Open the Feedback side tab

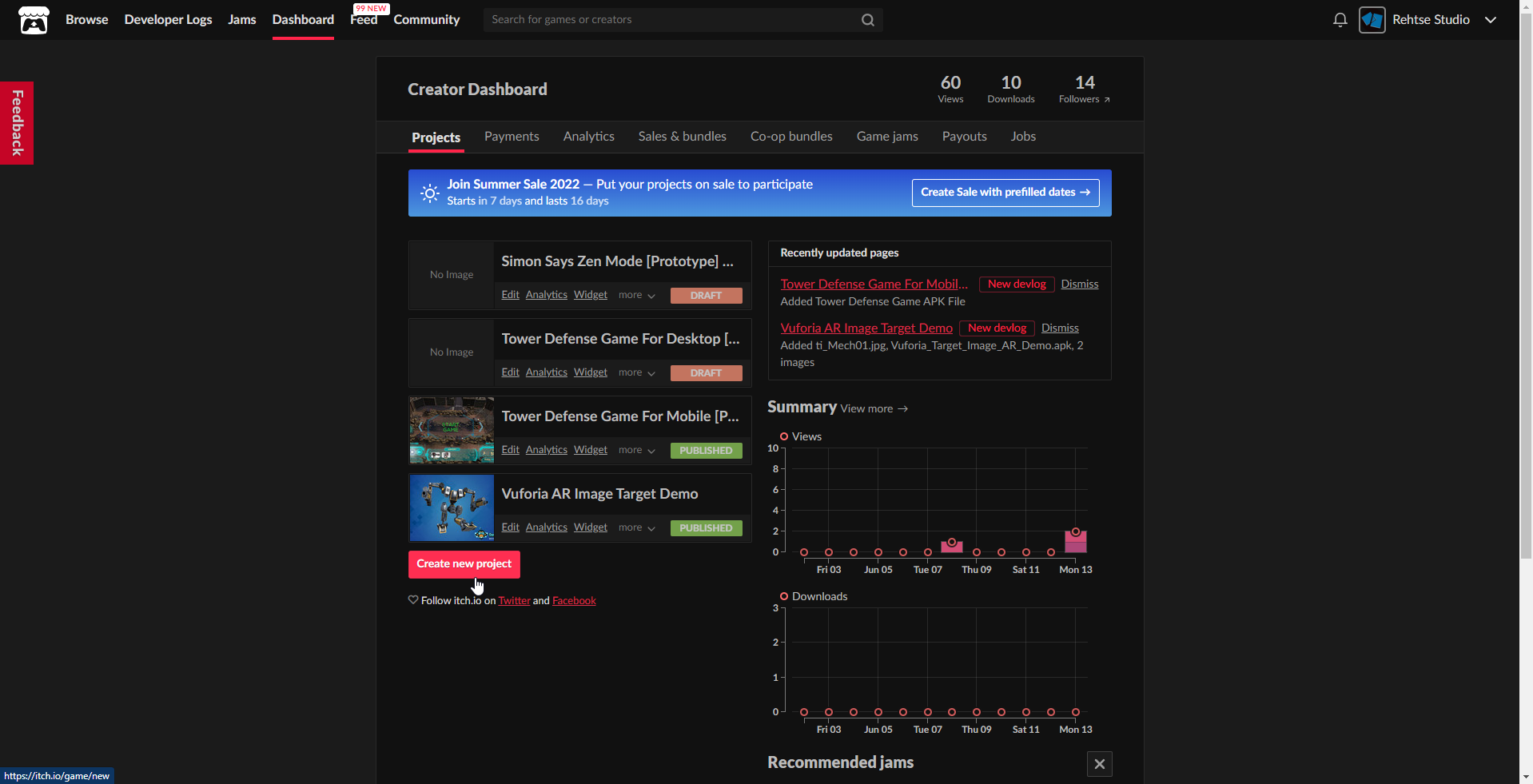(17, 123)
